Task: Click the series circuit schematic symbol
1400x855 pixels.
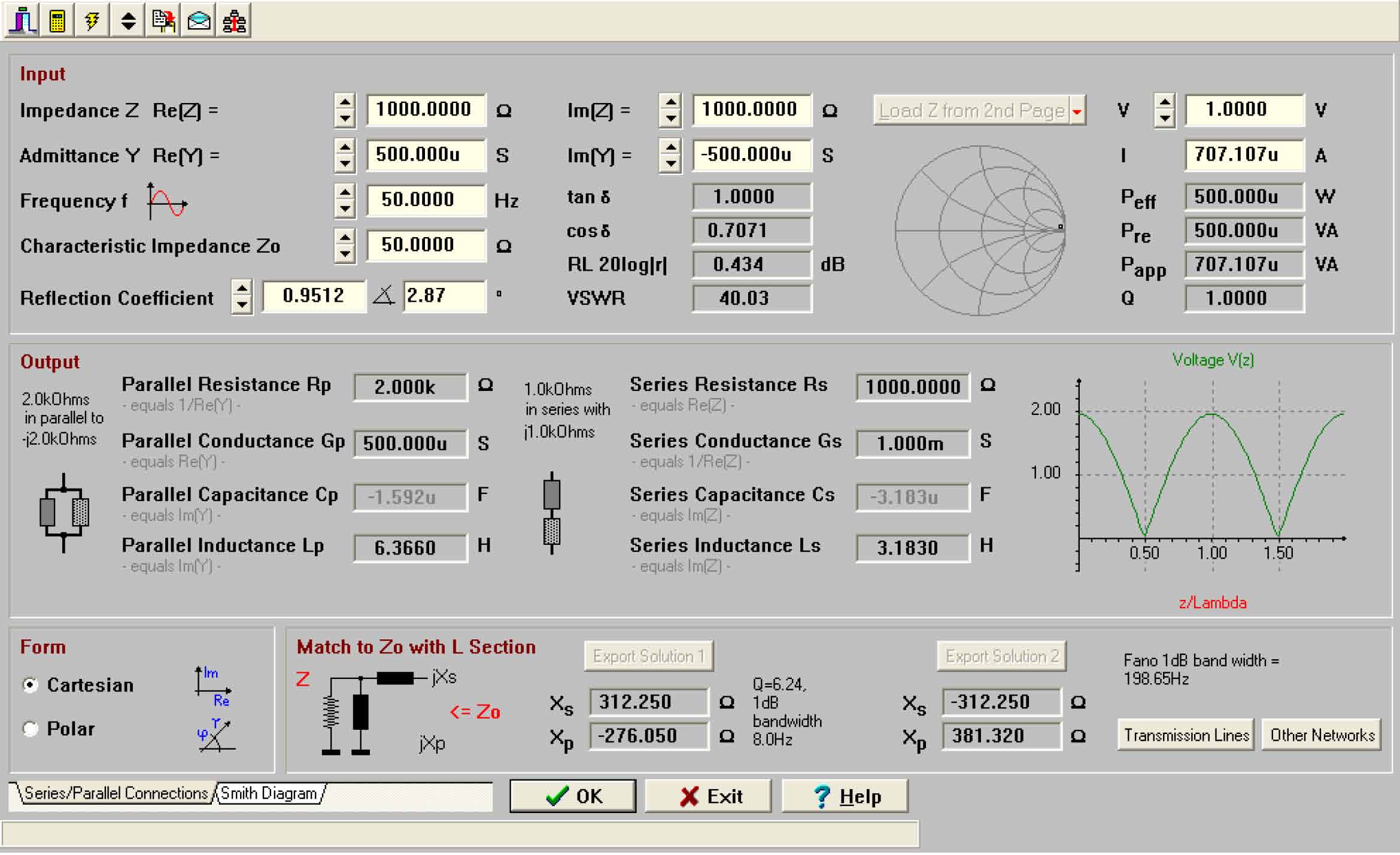Action: 552,513
